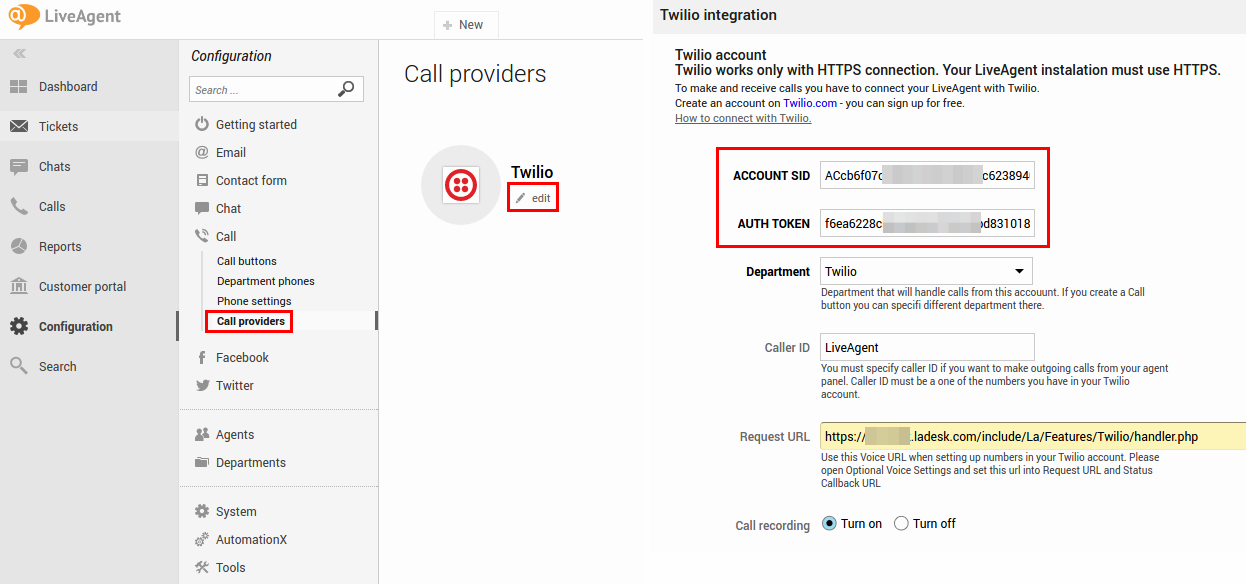Click the System label
Image resolution: width=1246 pixels, height=584 pixels.
click(236, 512)
